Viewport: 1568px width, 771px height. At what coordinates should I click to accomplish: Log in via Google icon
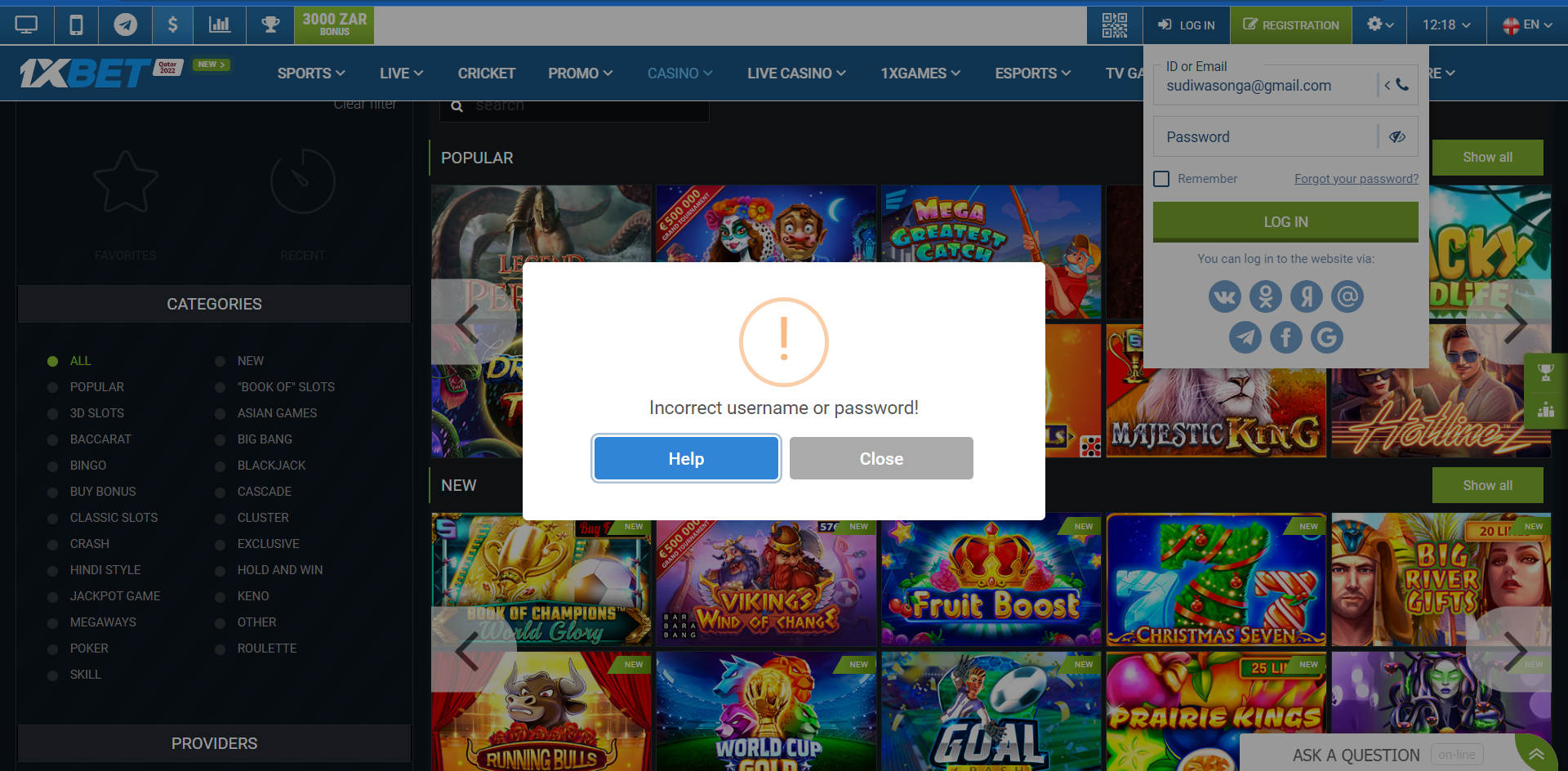(x=1327, y=337)
